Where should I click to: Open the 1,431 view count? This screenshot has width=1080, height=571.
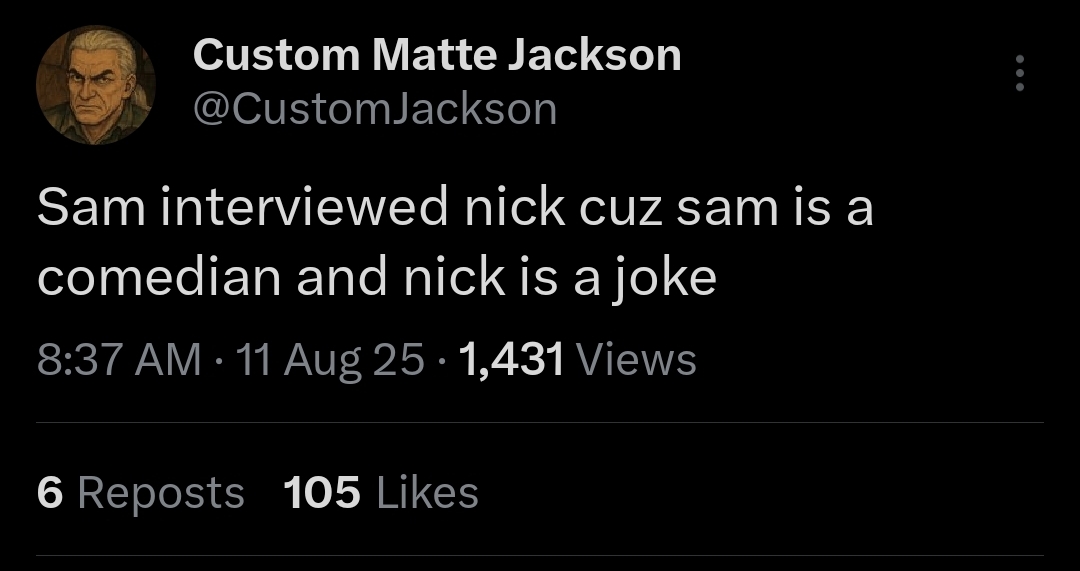511,359
